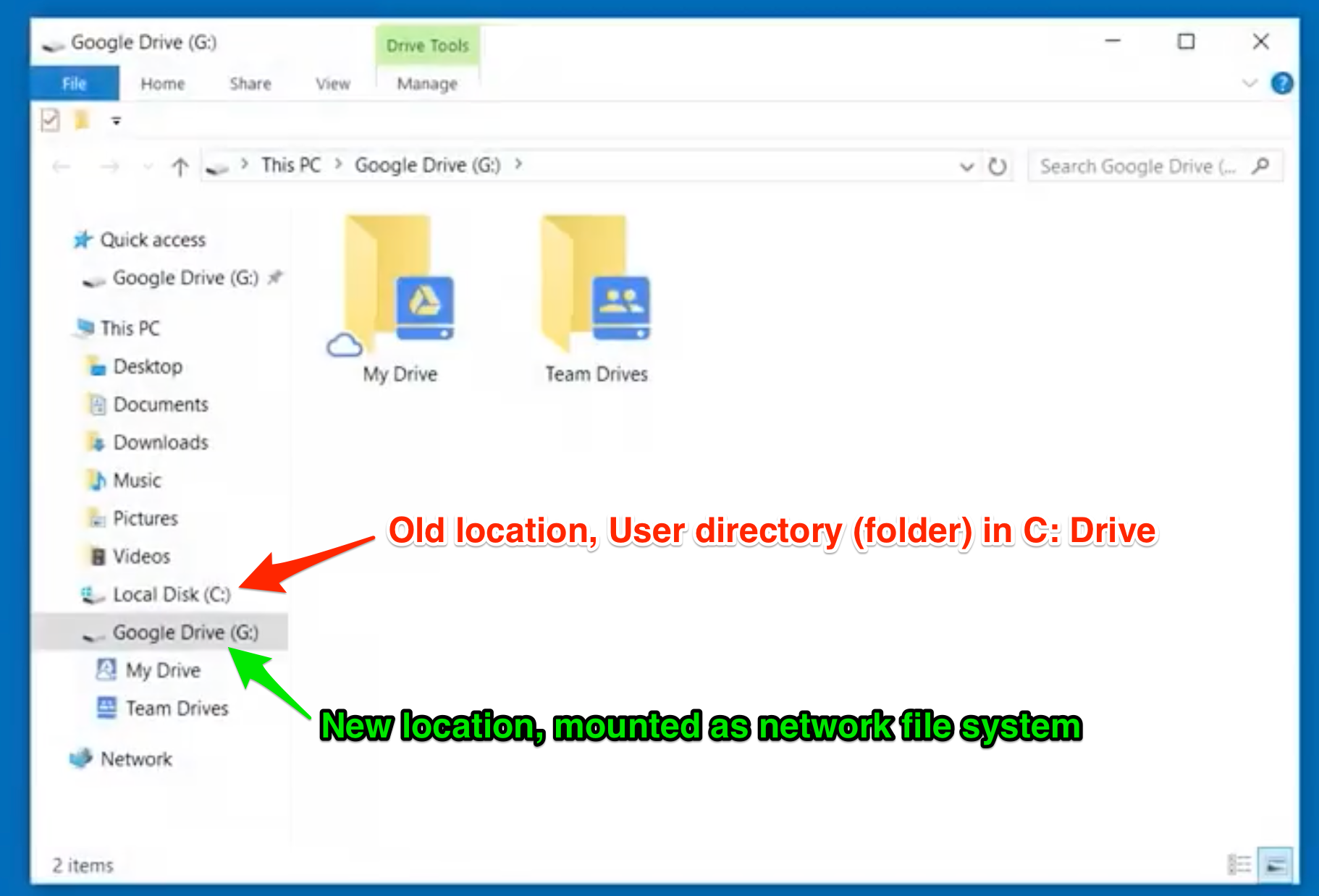Customize Quick Access Toolbar dropdown arrow
The height and width of the screenshot is (896, 1319).
pos(116,121)
